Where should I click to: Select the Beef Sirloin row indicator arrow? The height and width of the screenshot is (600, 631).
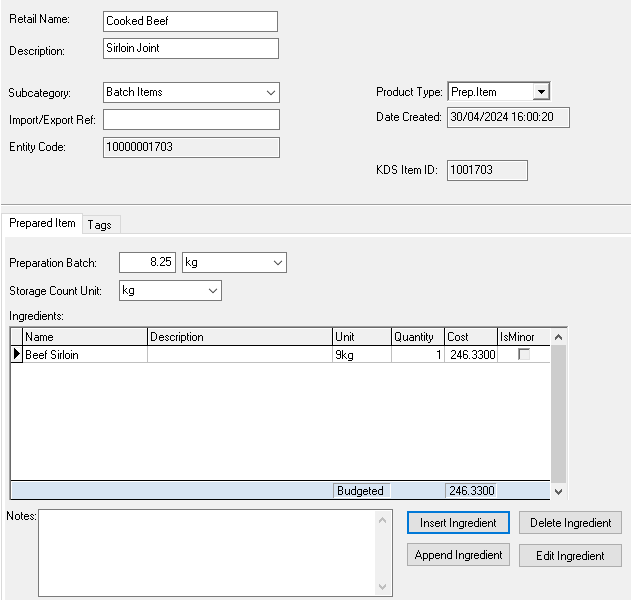pyautogui.click(x=16, y=355)
